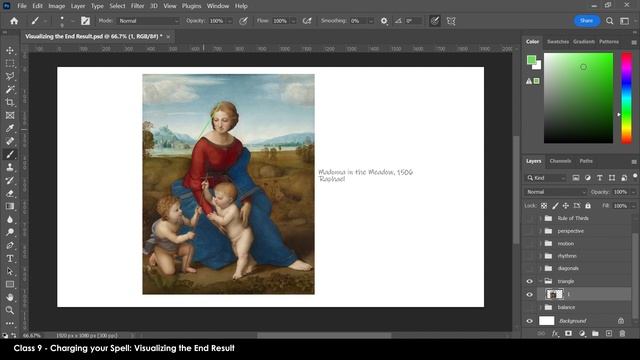Delete layer using trash icon
The height and width of the screenshot is (360, 640).
(x=622, y=333)
